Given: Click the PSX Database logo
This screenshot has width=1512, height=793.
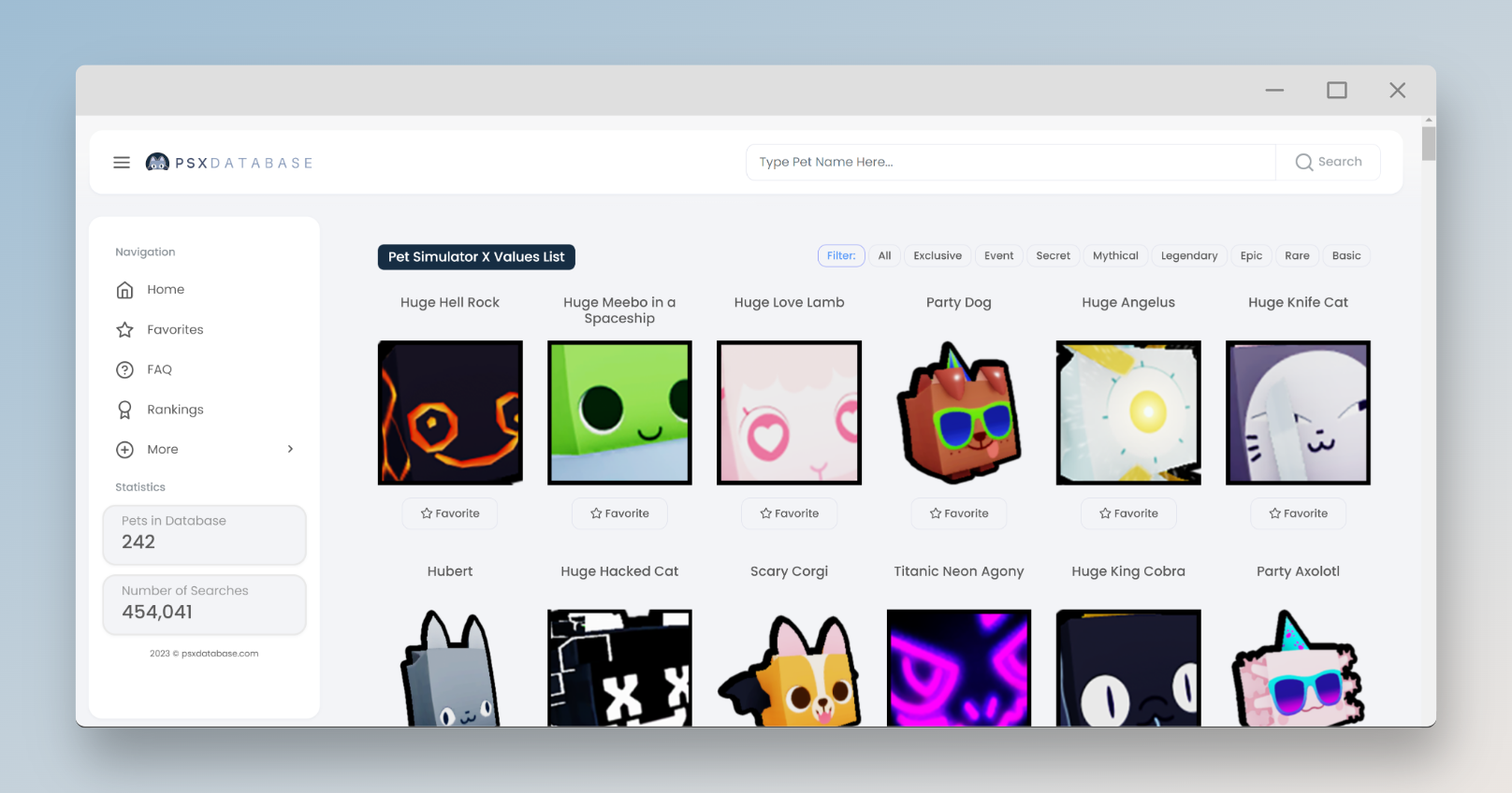Looking at the screenshot, I should click(229, 163).
